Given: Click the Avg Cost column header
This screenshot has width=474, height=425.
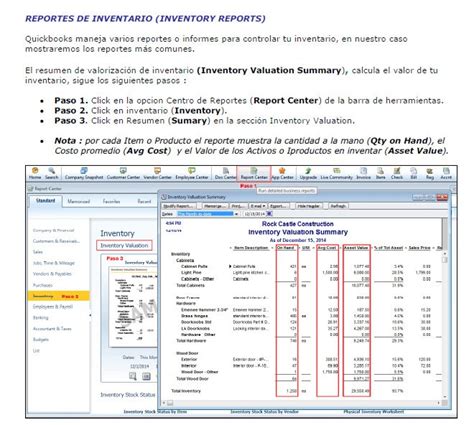Looking at the screenshot, I should click(x=327, y=248).
